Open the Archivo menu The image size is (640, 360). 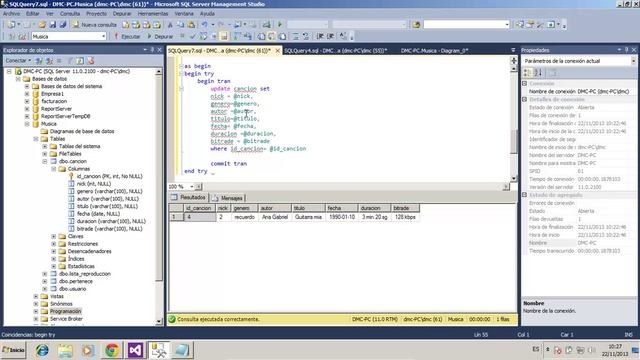(11, 13)
